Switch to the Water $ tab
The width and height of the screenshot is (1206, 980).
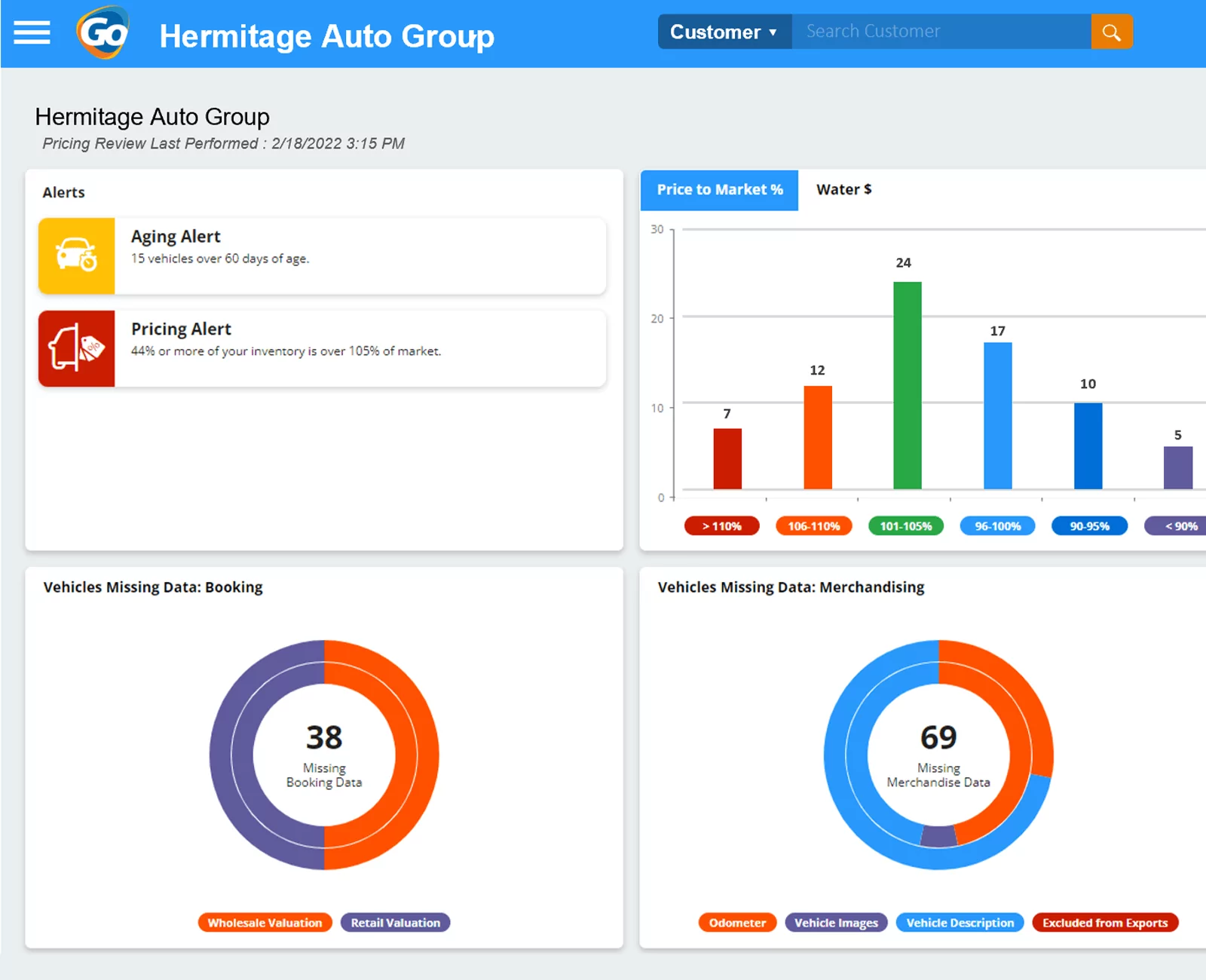[843, 190]
